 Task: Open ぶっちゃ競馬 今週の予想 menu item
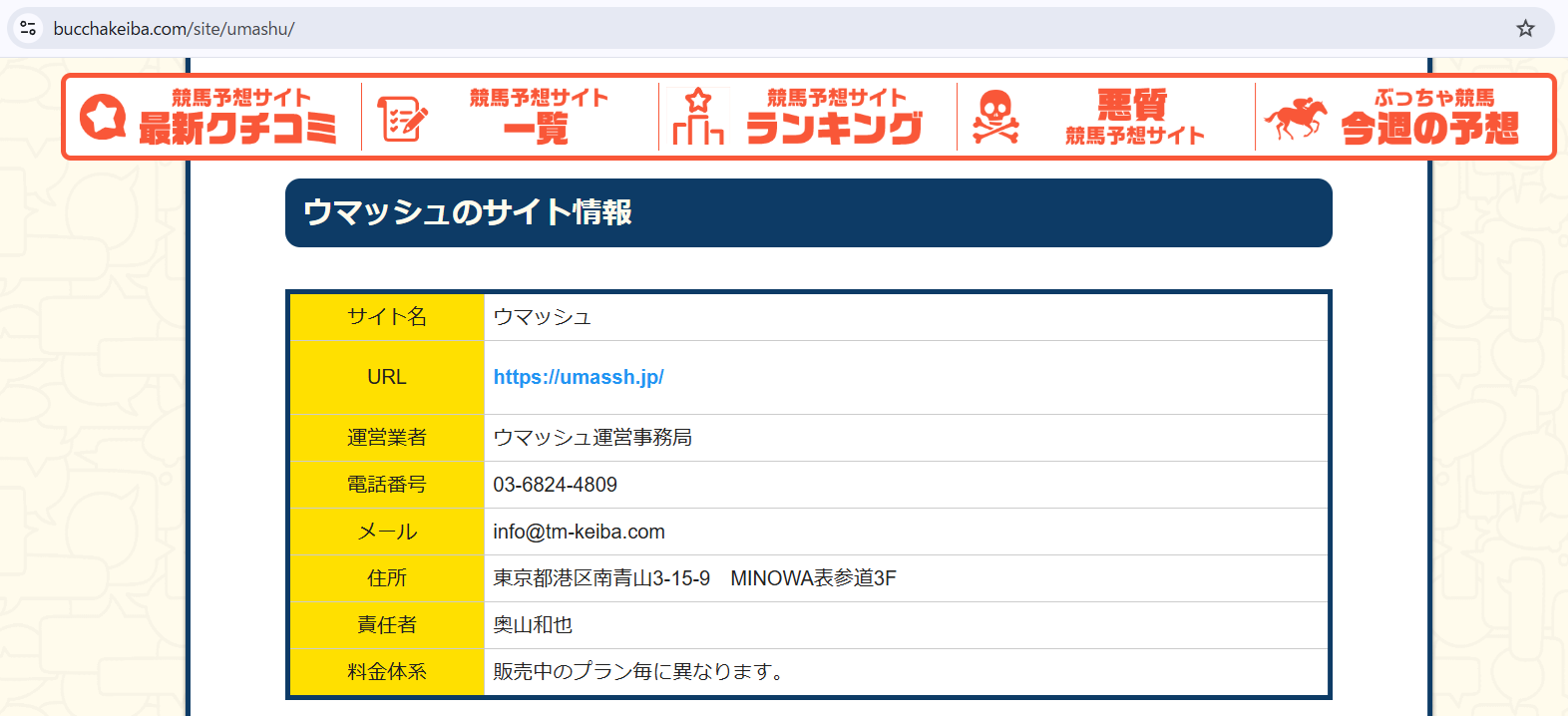pos(1403,117)
